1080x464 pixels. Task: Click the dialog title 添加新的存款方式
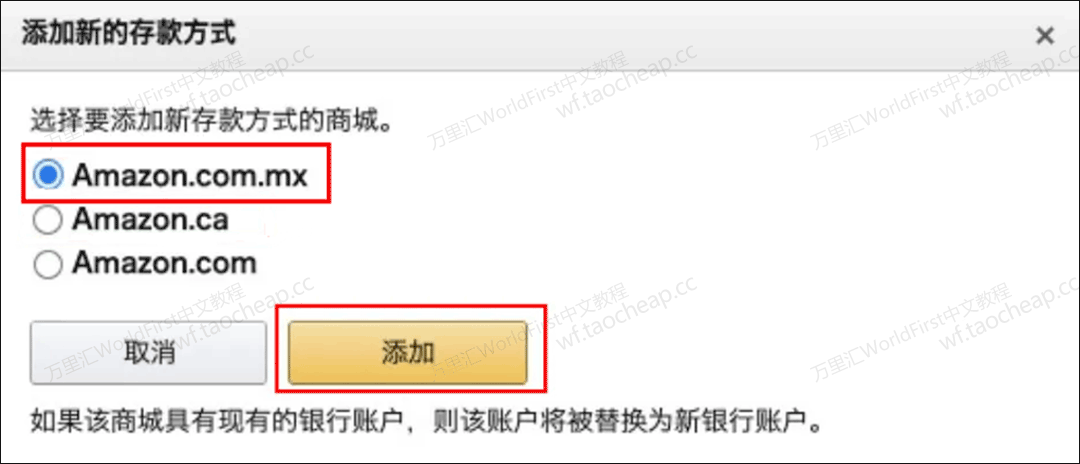pos(129,34)
